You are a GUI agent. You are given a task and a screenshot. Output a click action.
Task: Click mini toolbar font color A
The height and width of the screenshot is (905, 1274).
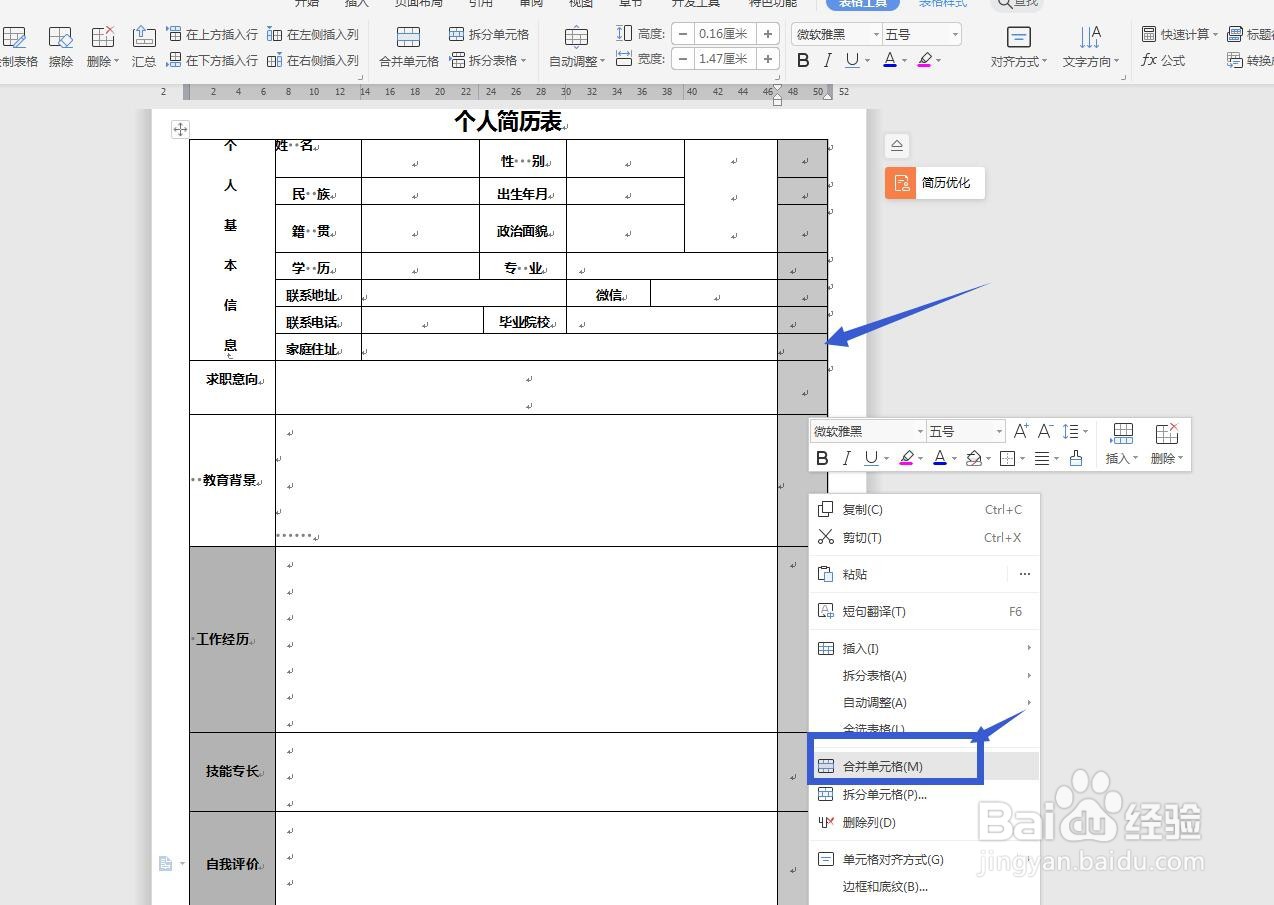coord(939,458)
